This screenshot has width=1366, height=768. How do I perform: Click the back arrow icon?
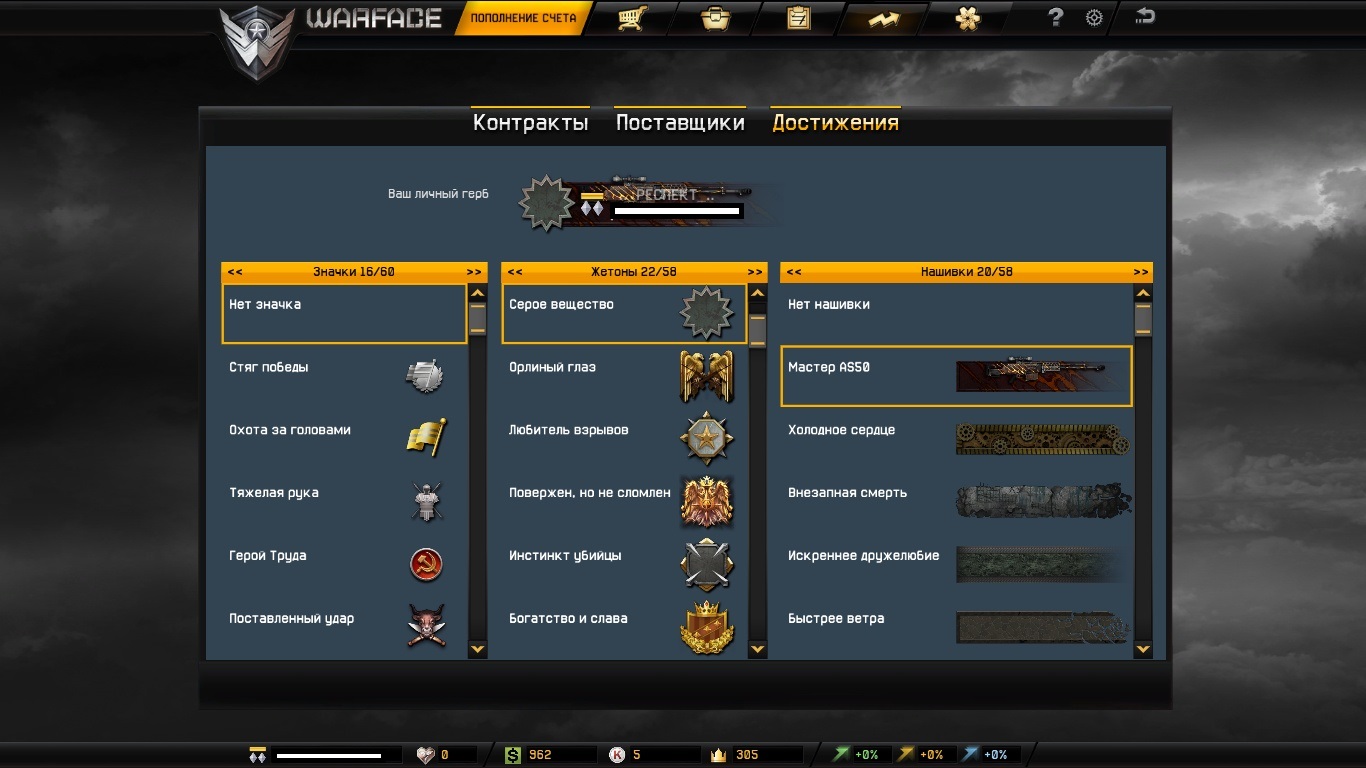[x=1146, y=15]
